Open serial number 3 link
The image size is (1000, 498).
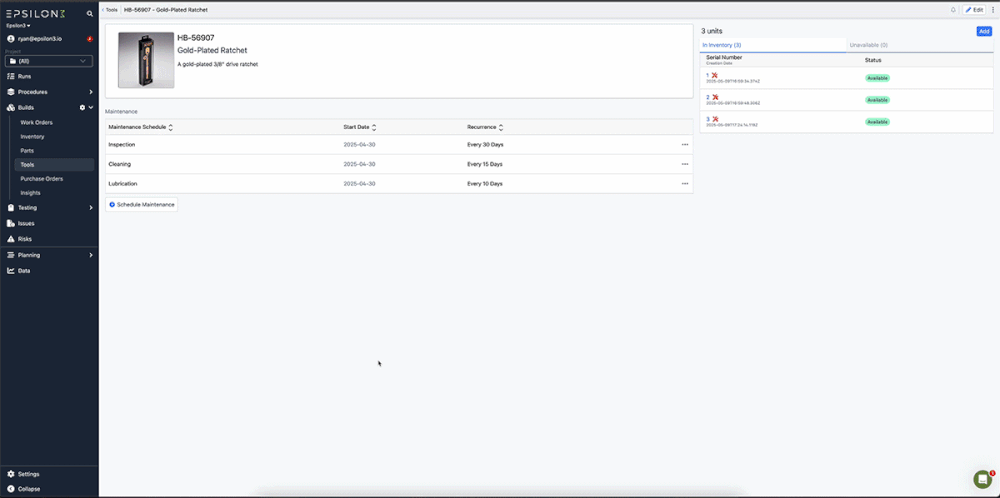[707, 119]
